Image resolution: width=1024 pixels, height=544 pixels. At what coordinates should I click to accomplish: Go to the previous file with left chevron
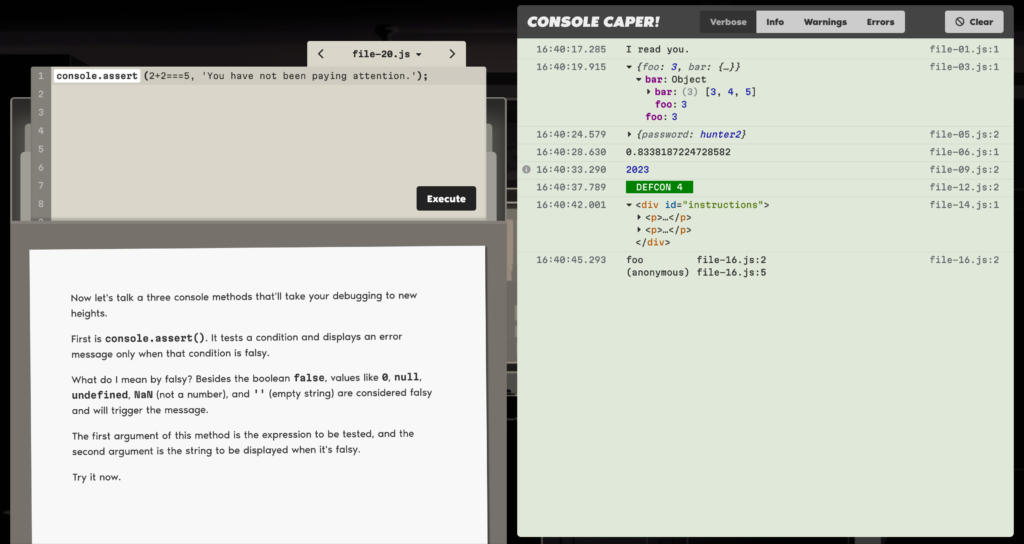tap(321, 54)
